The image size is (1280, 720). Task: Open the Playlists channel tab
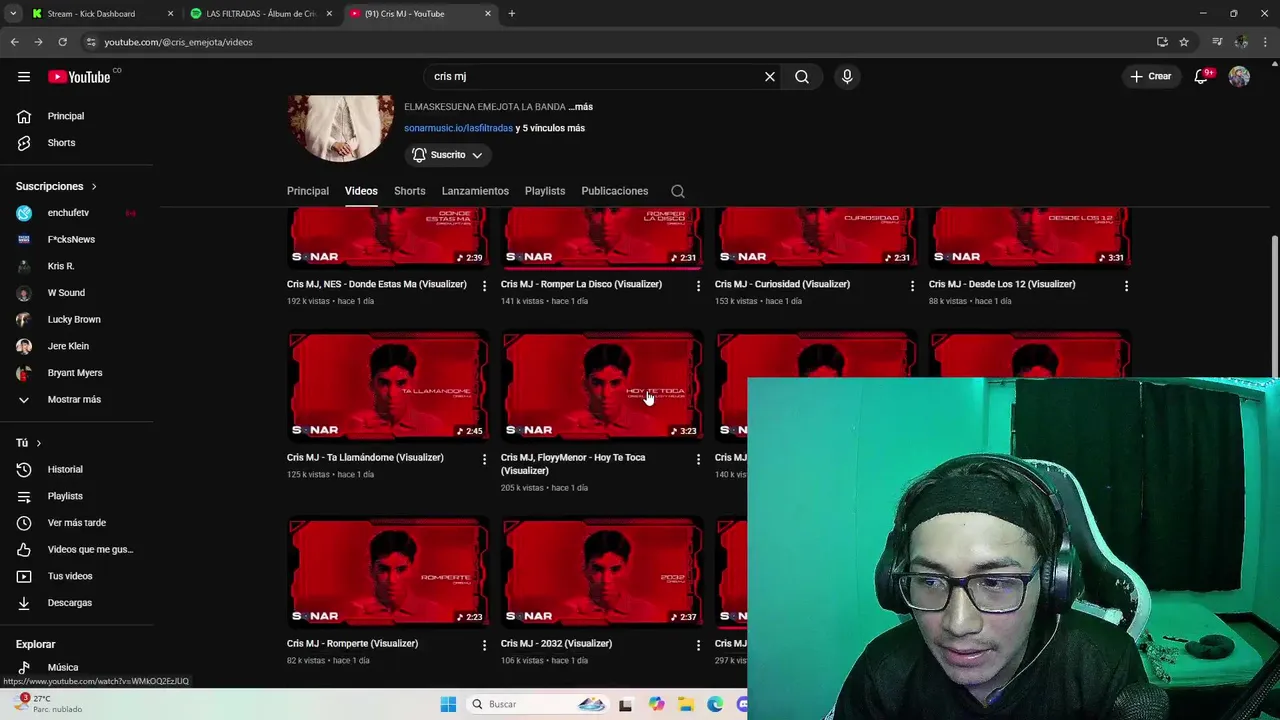tap(545, 191)
